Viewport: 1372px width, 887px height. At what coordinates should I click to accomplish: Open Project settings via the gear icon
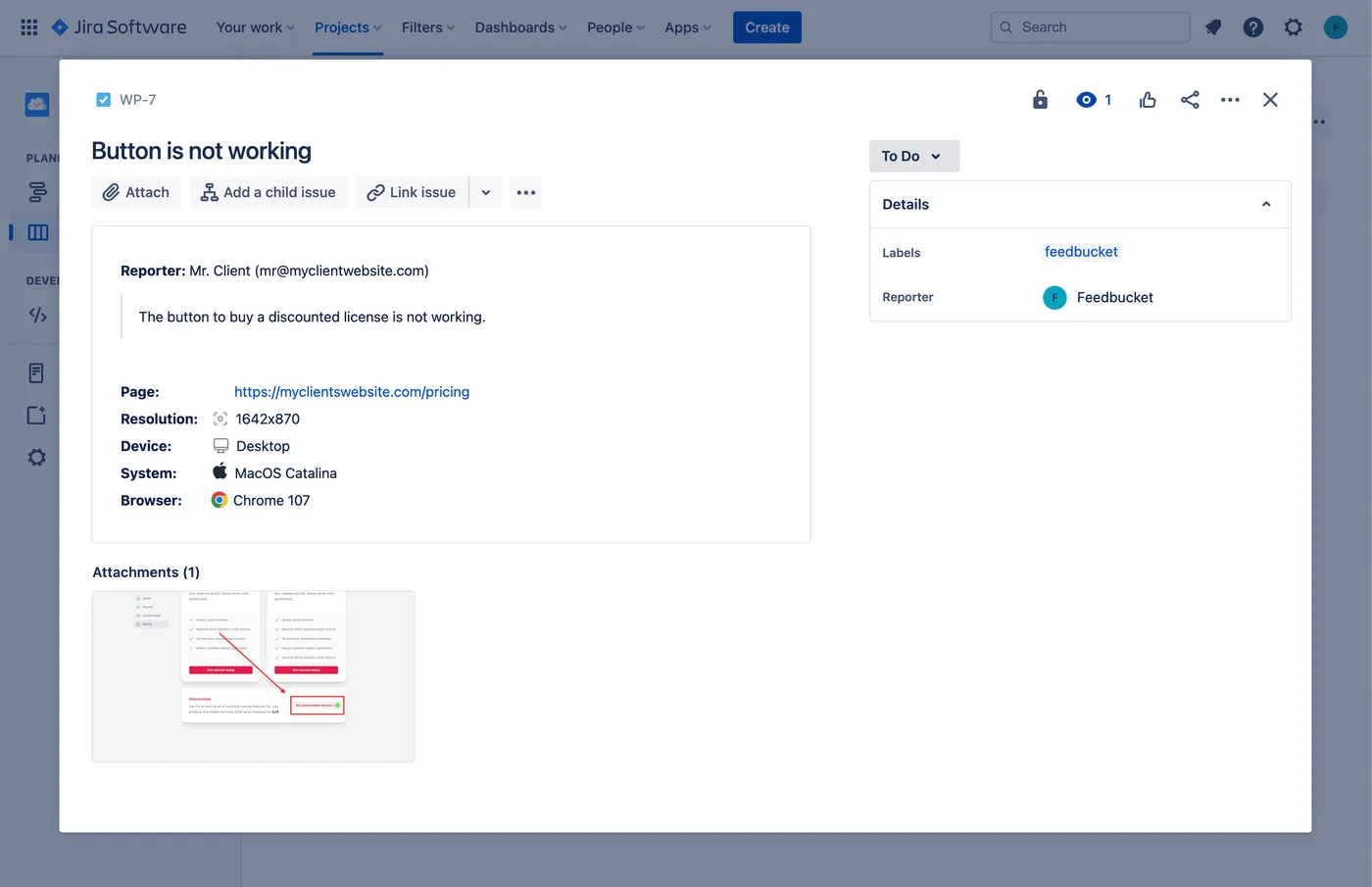[36, 457]
